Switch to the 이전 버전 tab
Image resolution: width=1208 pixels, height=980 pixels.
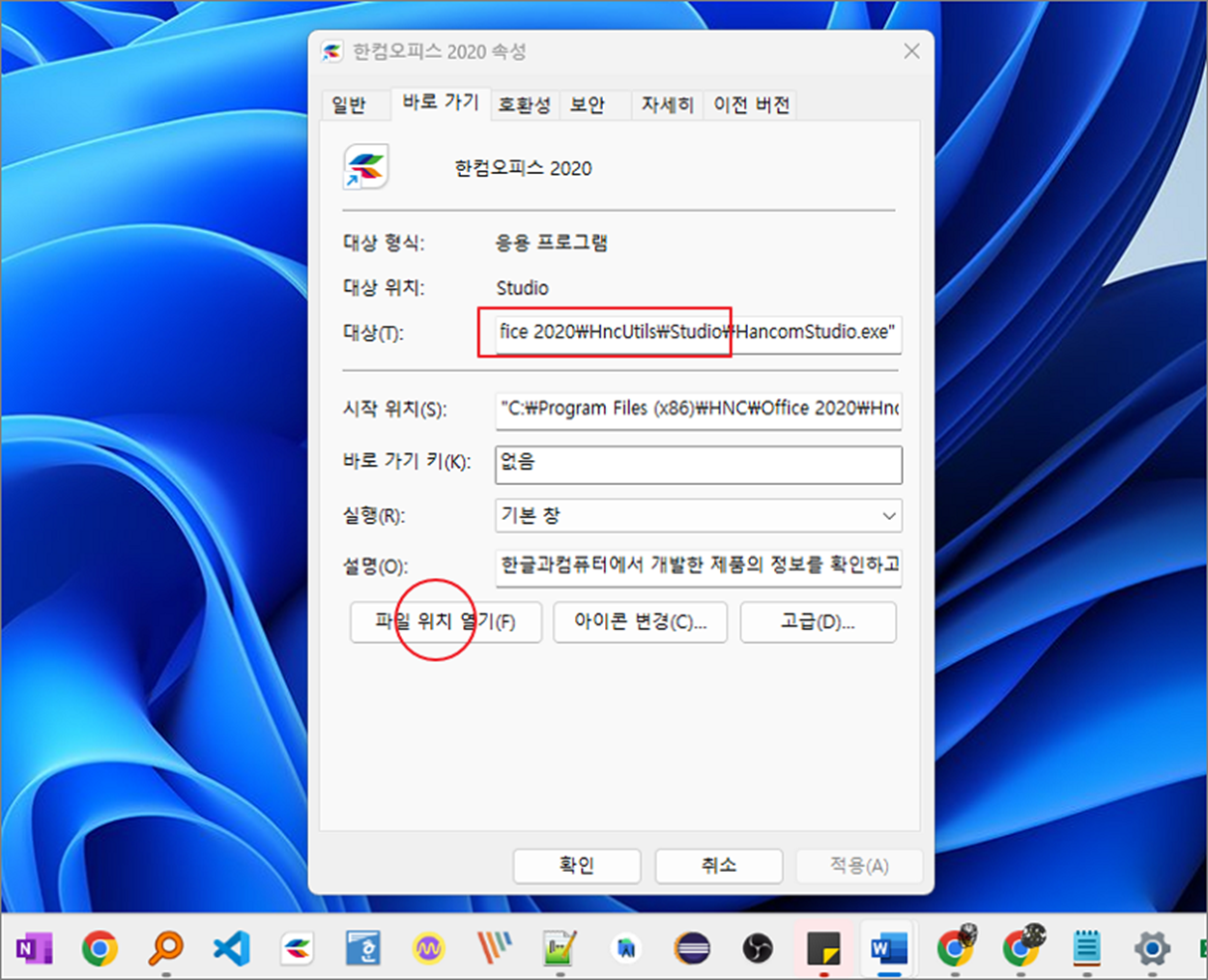(752, 104)
